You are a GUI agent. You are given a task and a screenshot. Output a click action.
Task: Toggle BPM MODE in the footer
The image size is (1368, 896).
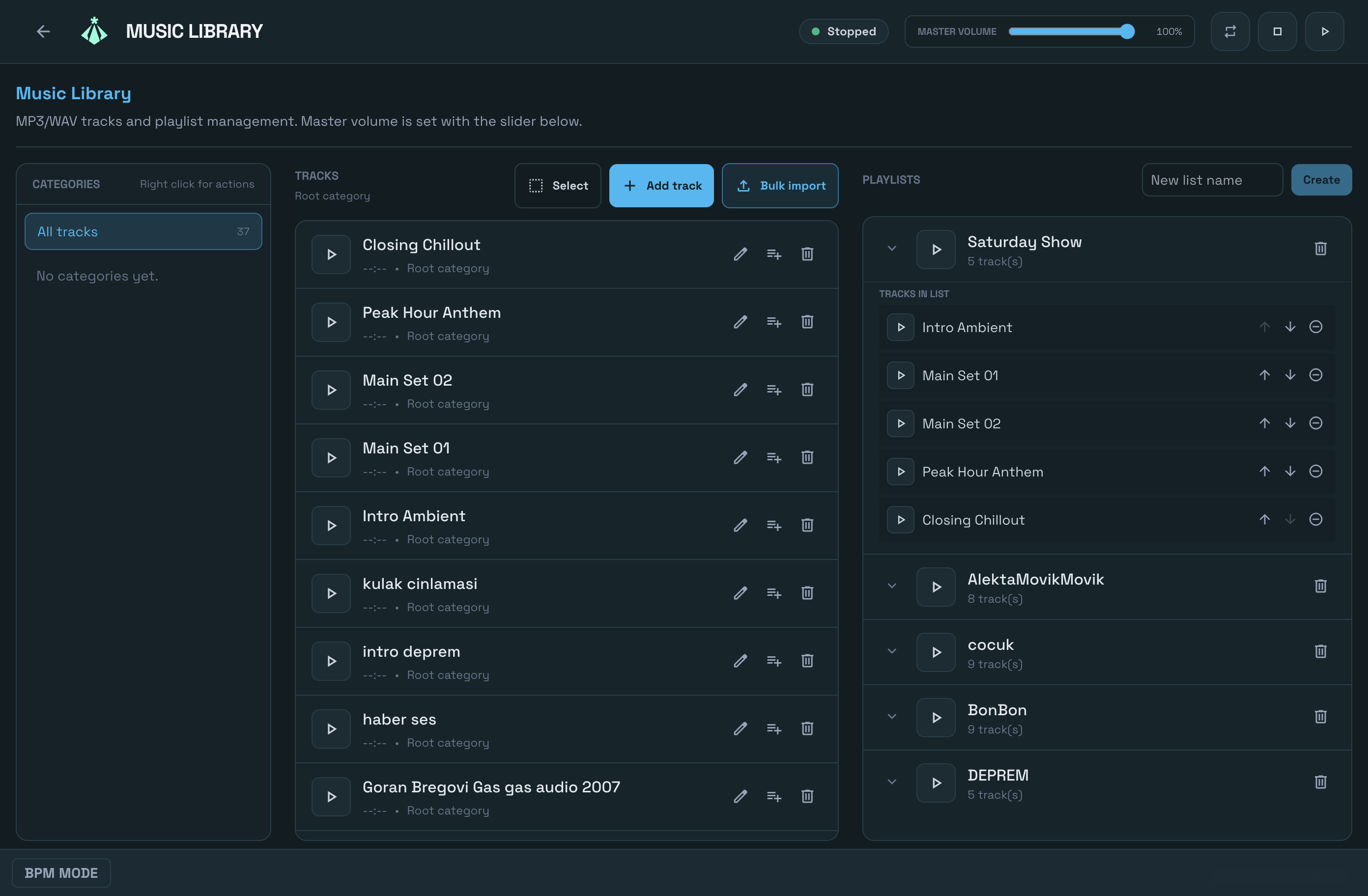(x=61, y=873)
